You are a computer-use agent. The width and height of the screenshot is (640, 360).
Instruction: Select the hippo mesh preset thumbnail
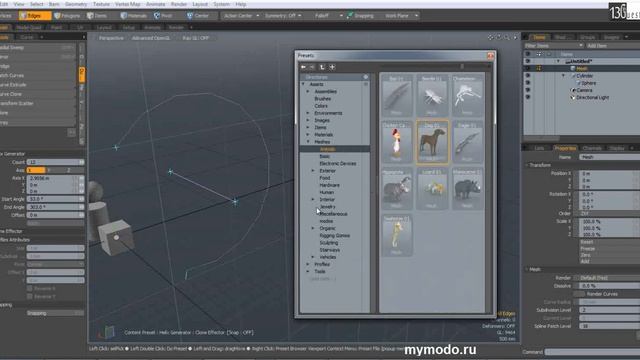pyautogui.click(x=397, y=189)
